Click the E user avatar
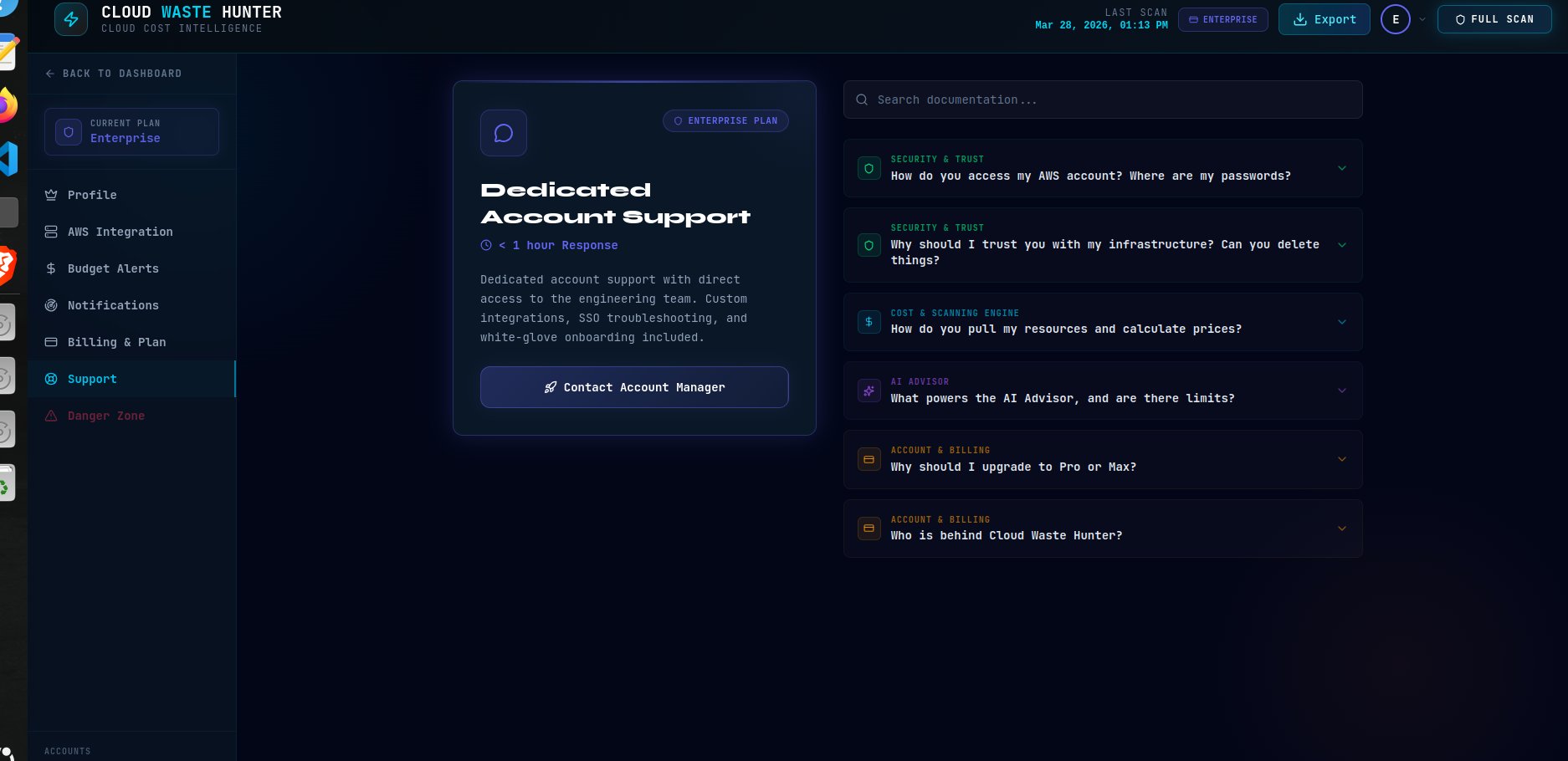Viewport: 1568px width, 761px height. click(1396, 19)
